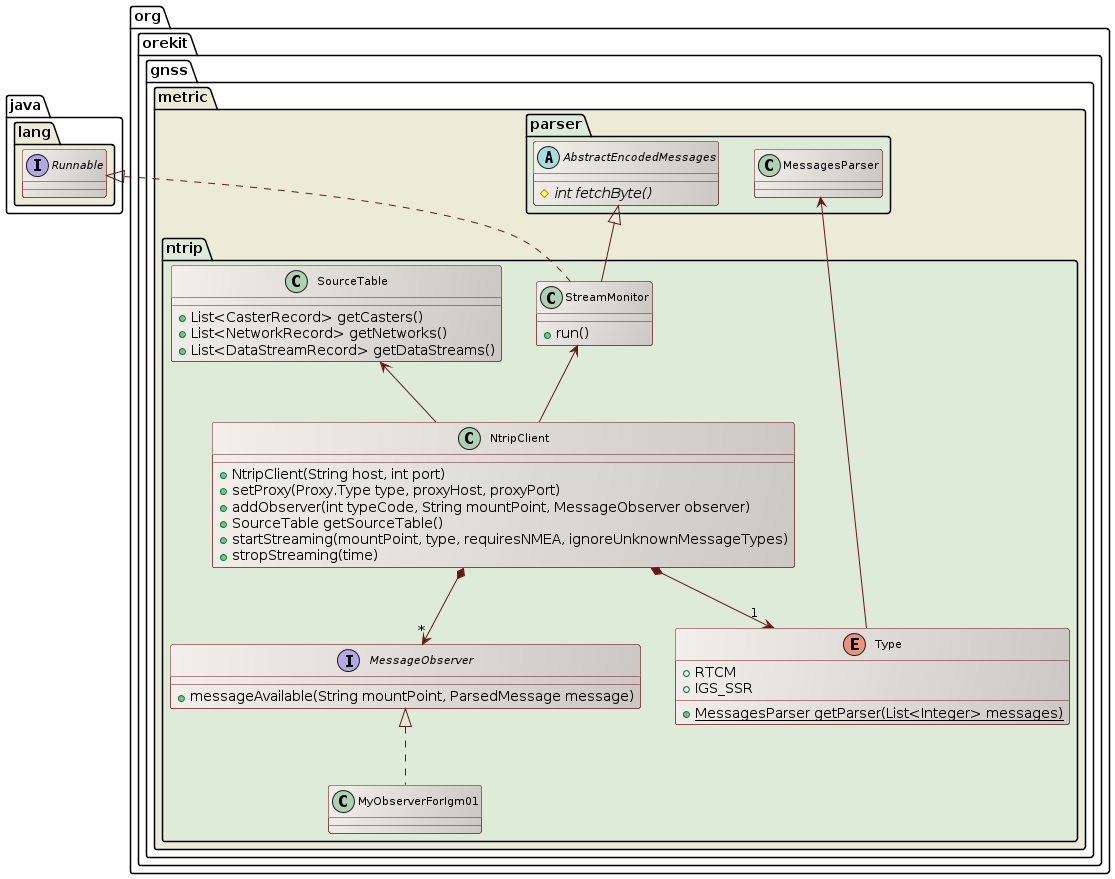The height and width of the screenshot is (879, 1115).
Task: Click getDataStreams() method in SourceTable
Action: click(x=342, y=349)
